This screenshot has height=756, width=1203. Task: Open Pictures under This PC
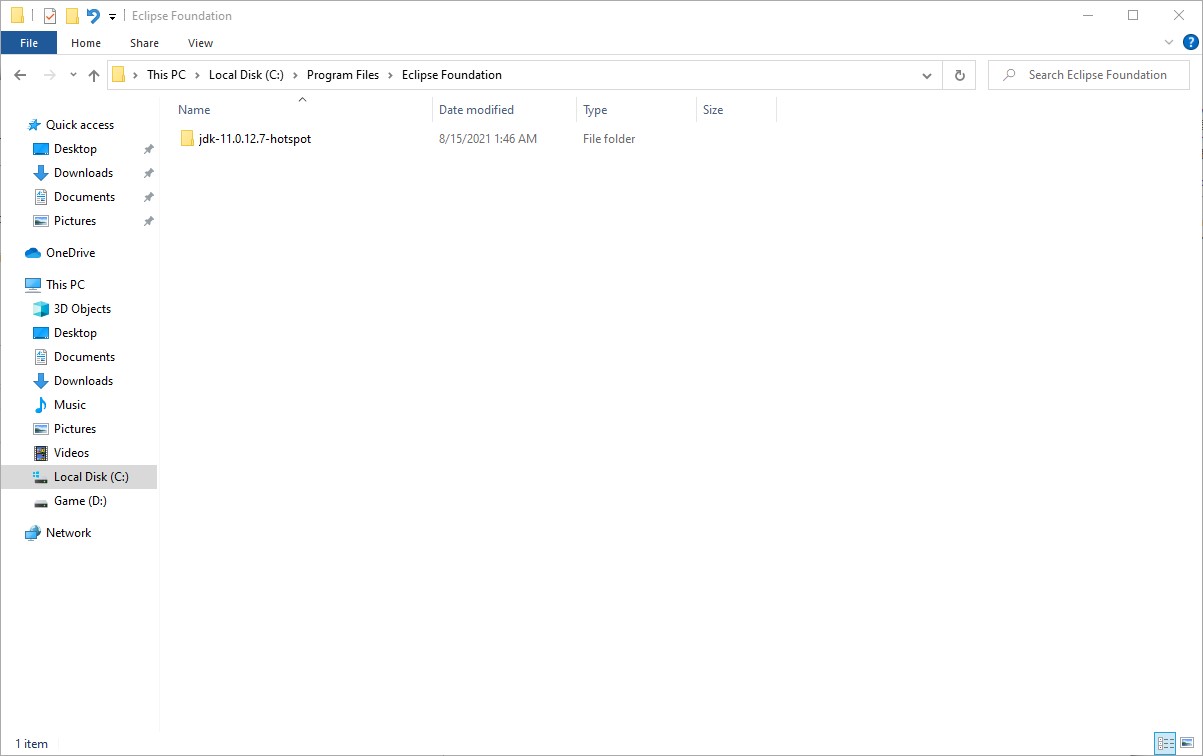(75, 429)
